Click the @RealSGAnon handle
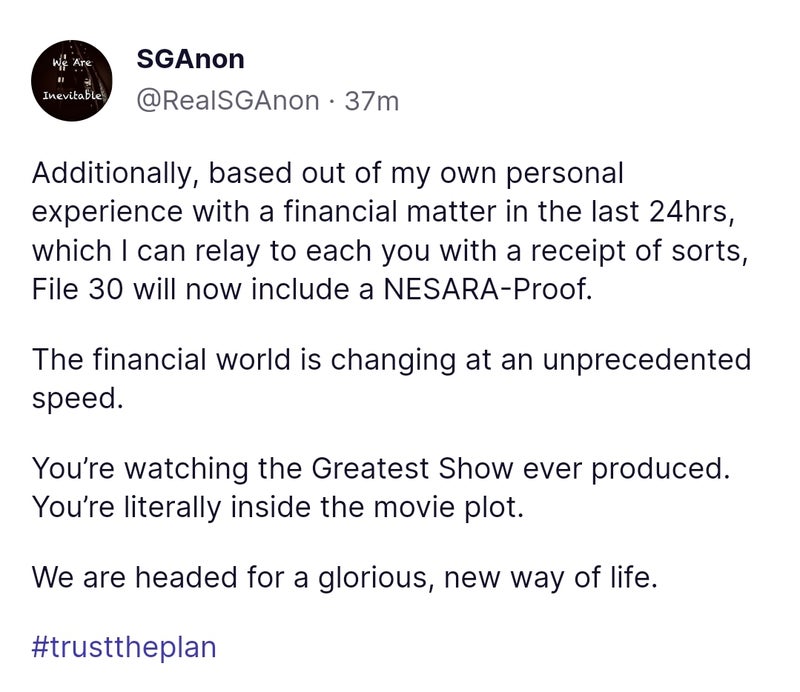The height and width of the screenshot is (692, 800). coord(228,101)
